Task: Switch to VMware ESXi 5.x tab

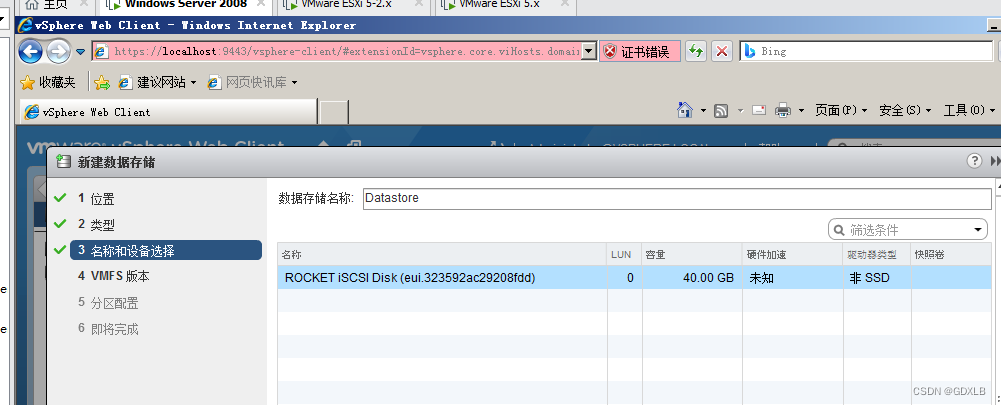Action: [506, 5]
